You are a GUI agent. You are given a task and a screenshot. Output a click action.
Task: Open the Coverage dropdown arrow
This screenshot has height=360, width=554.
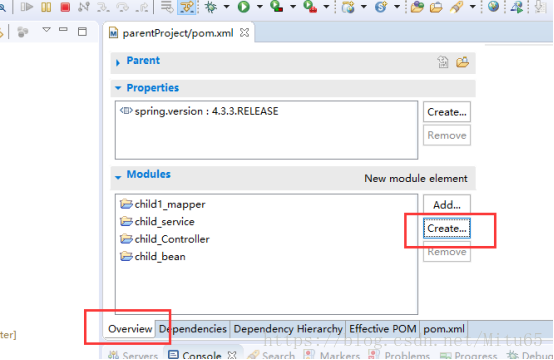pyautogui.click(x=293, y=6)
